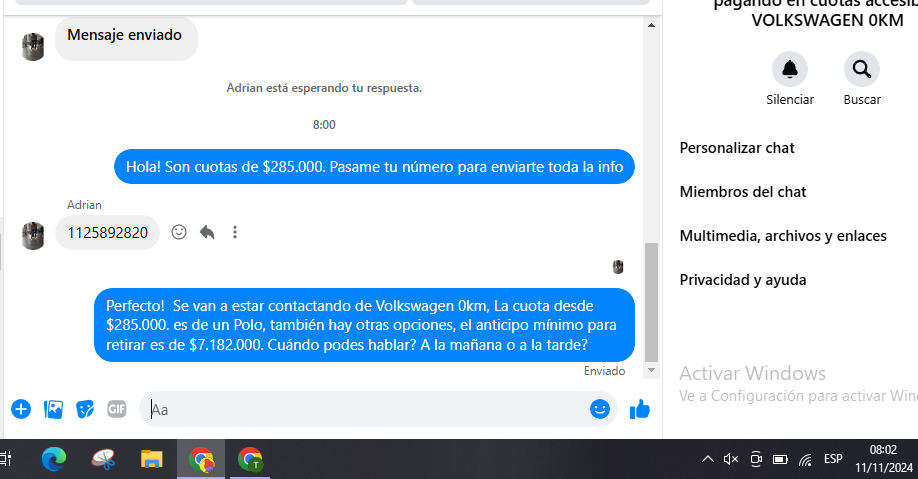Open the GIF picker
The width and height of the screenshot is (918, 479).
[117, 409]
